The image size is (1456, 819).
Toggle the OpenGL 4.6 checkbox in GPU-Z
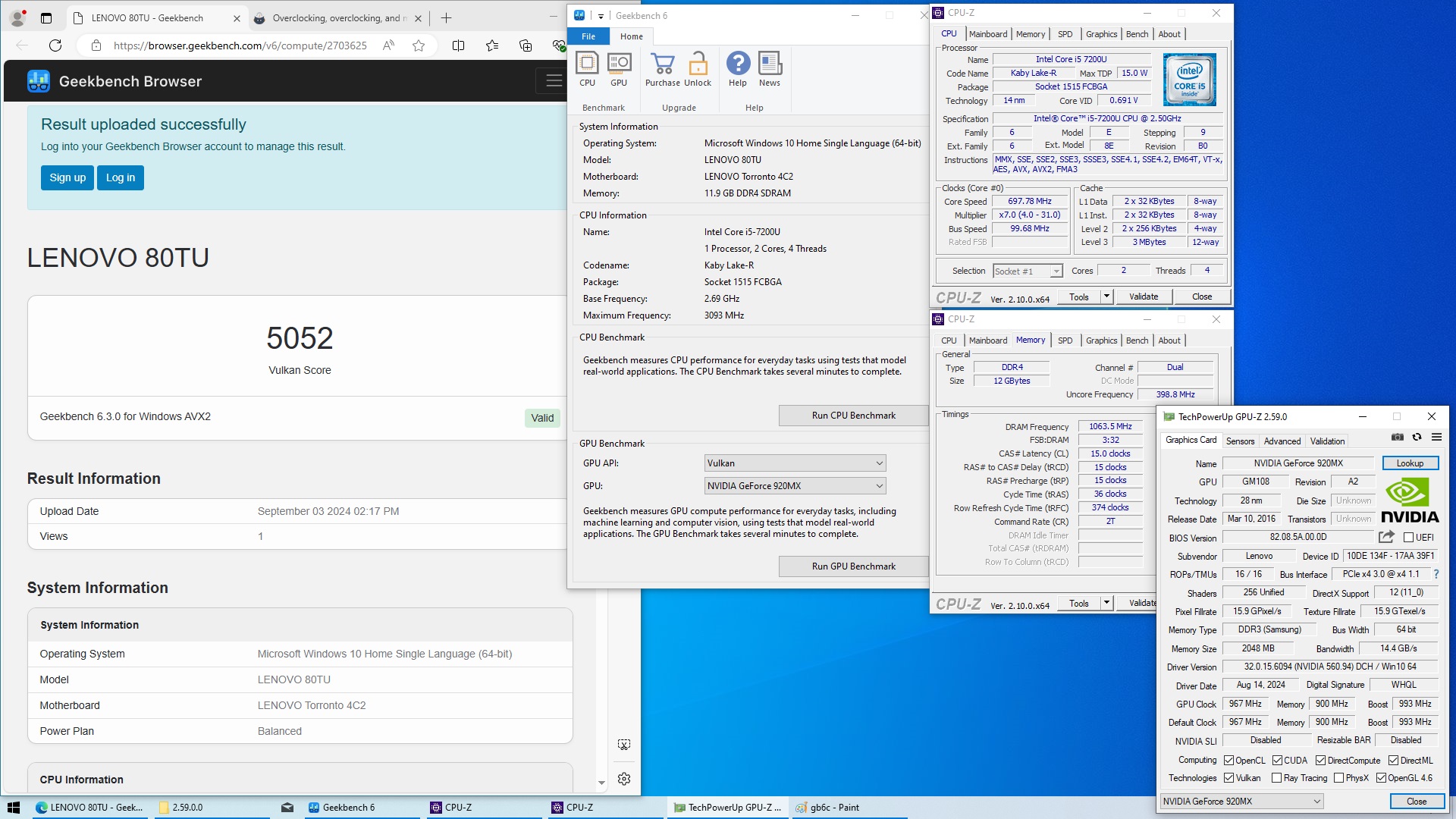(1381, 778)
